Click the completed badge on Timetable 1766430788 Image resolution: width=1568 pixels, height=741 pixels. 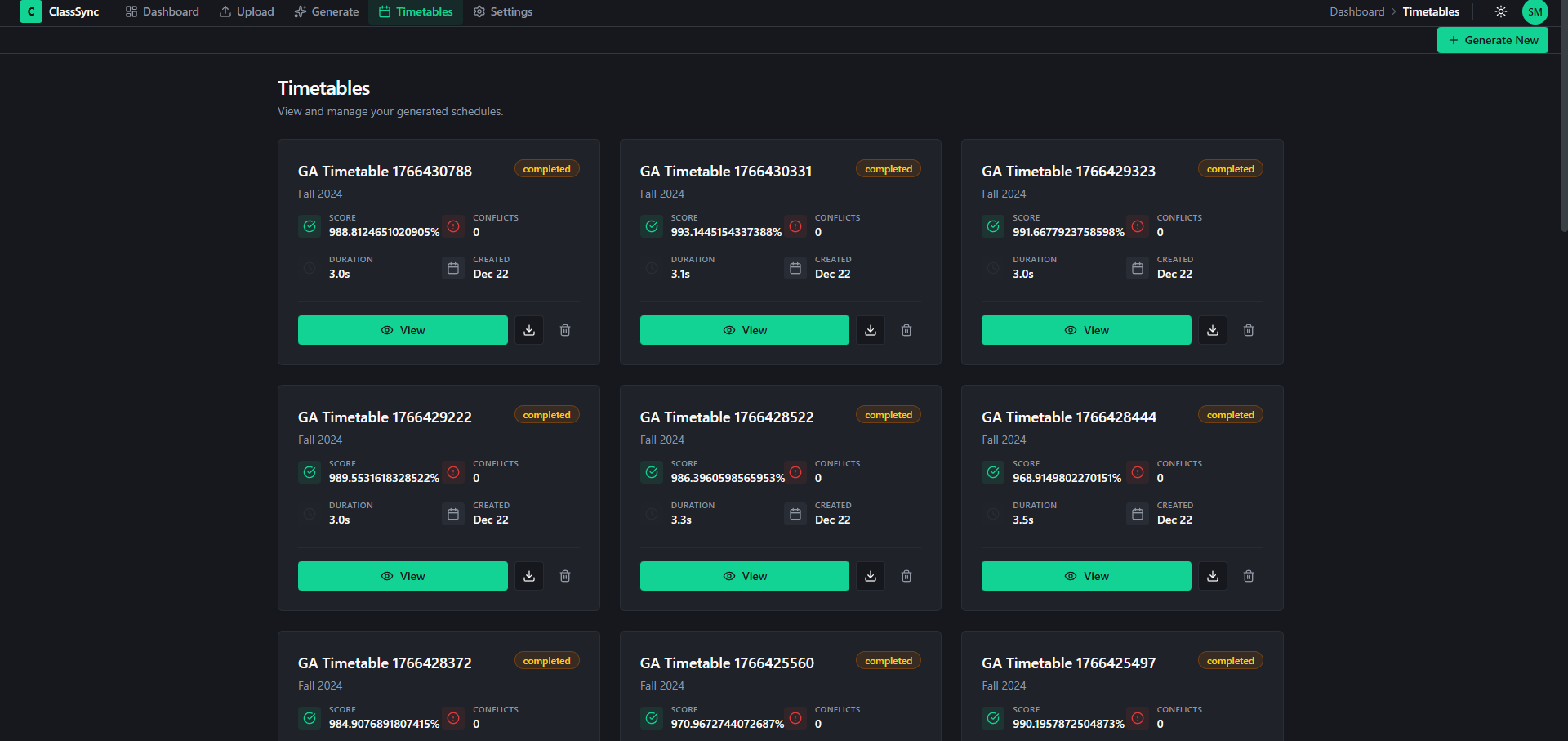coord(547,169)
